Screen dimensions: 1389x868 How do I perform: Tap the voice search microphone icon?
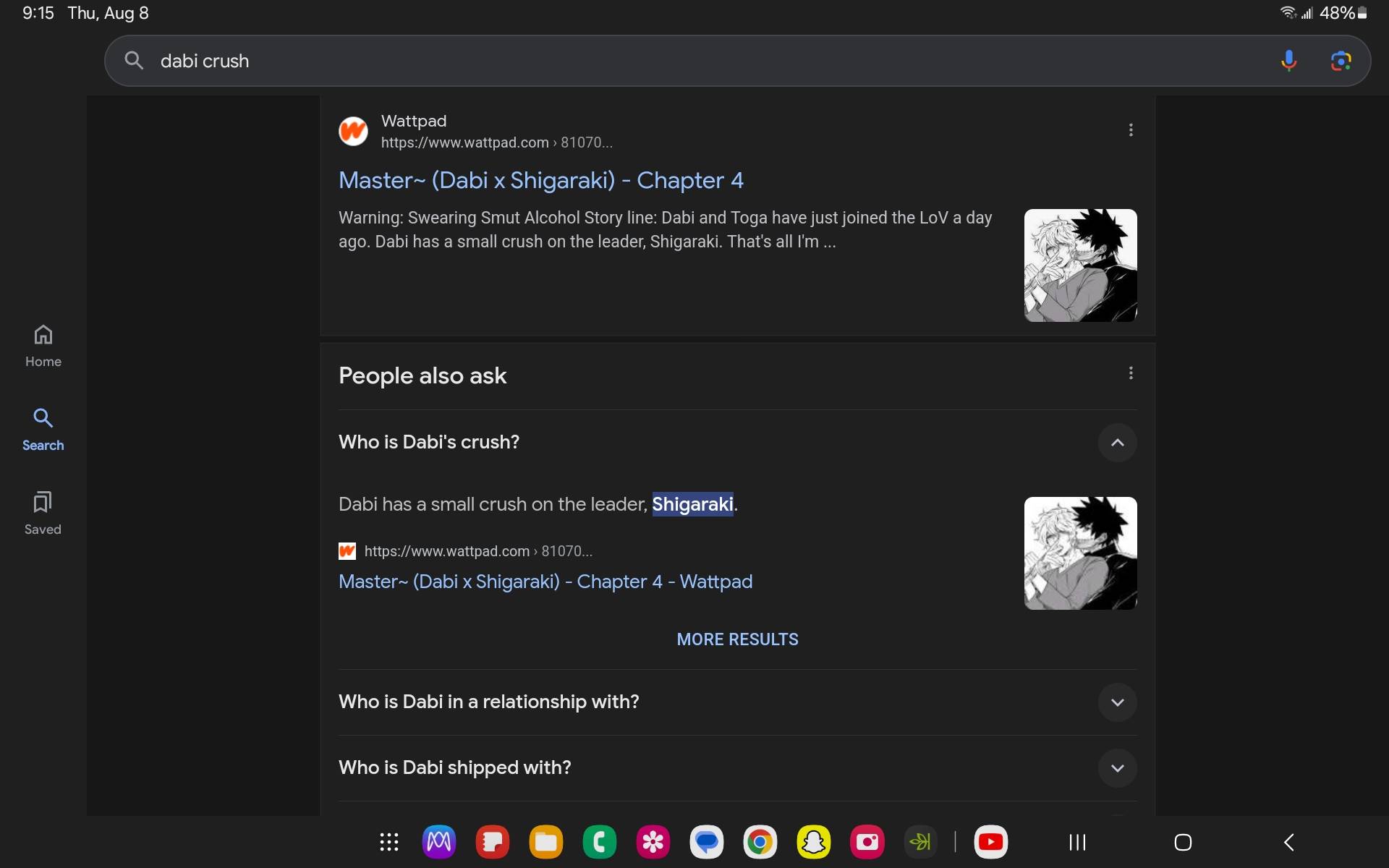(x=1288, y=61)
